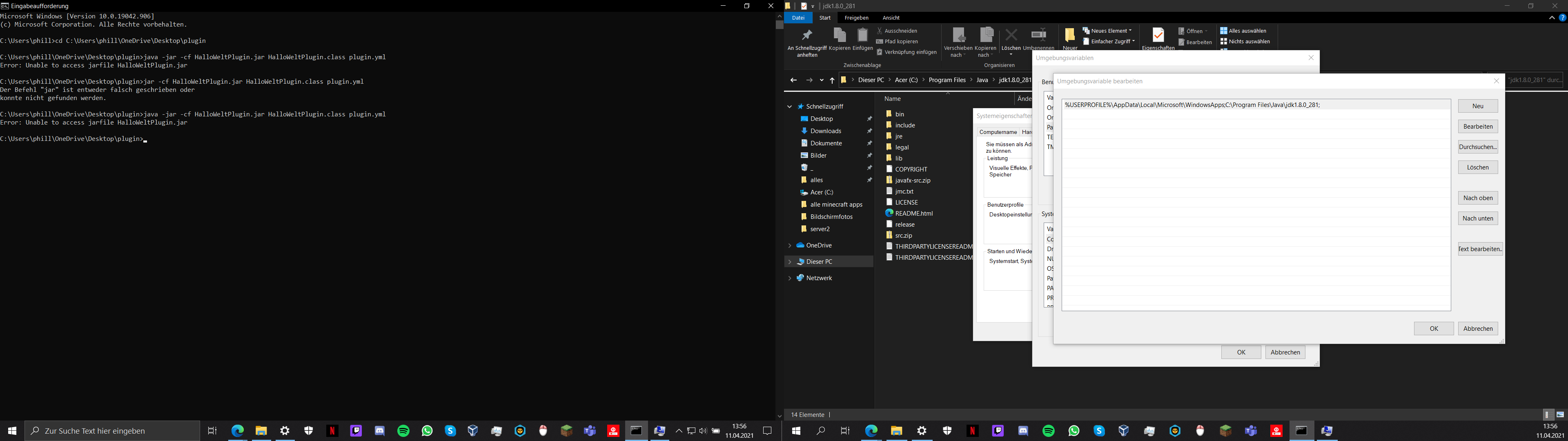
Task: Click Alles auswählen in the ribbon
Action: pyautogui.click(x=1243, y=31)
